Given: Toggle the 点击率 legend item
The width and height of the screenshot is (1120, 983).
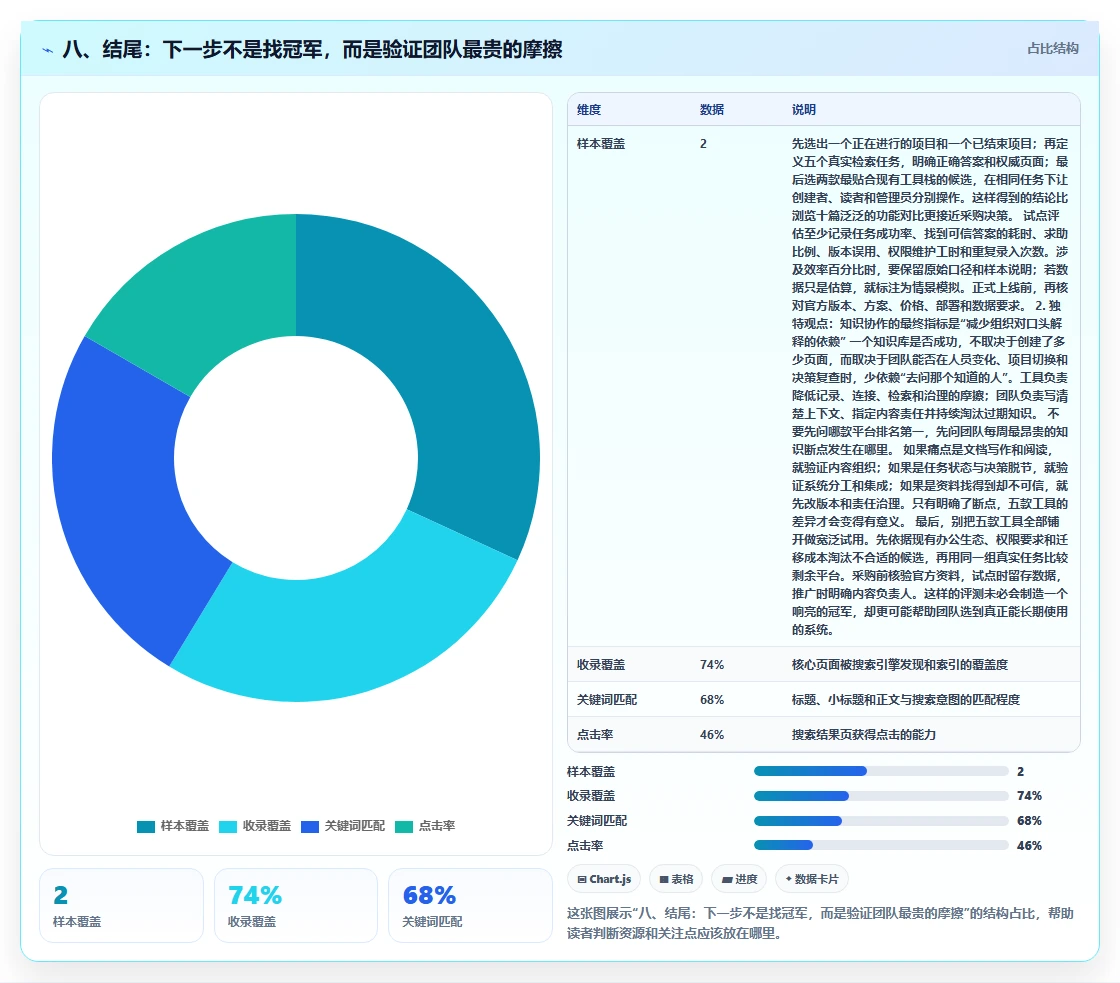Looking at the screenshot, I should pos(425,826).
